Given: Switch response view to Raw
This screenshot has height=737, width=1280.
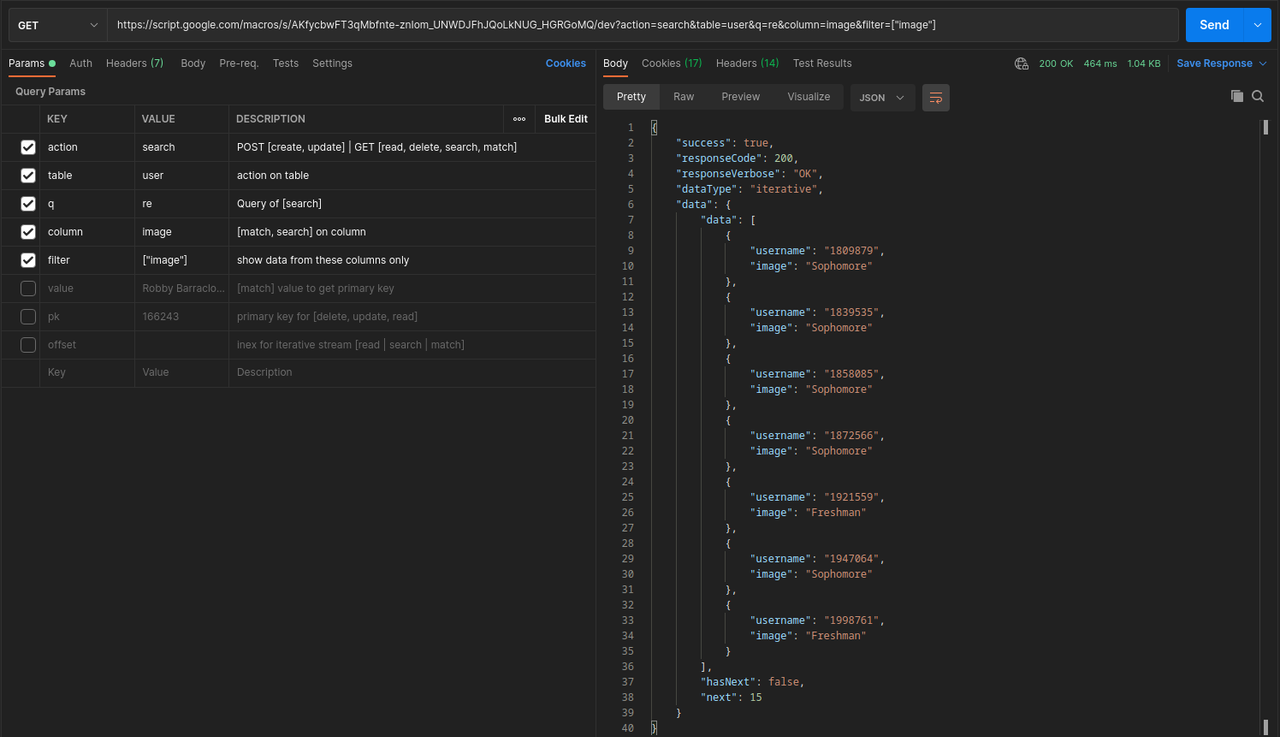Looking at the screenshot, I should pos(684,97).
